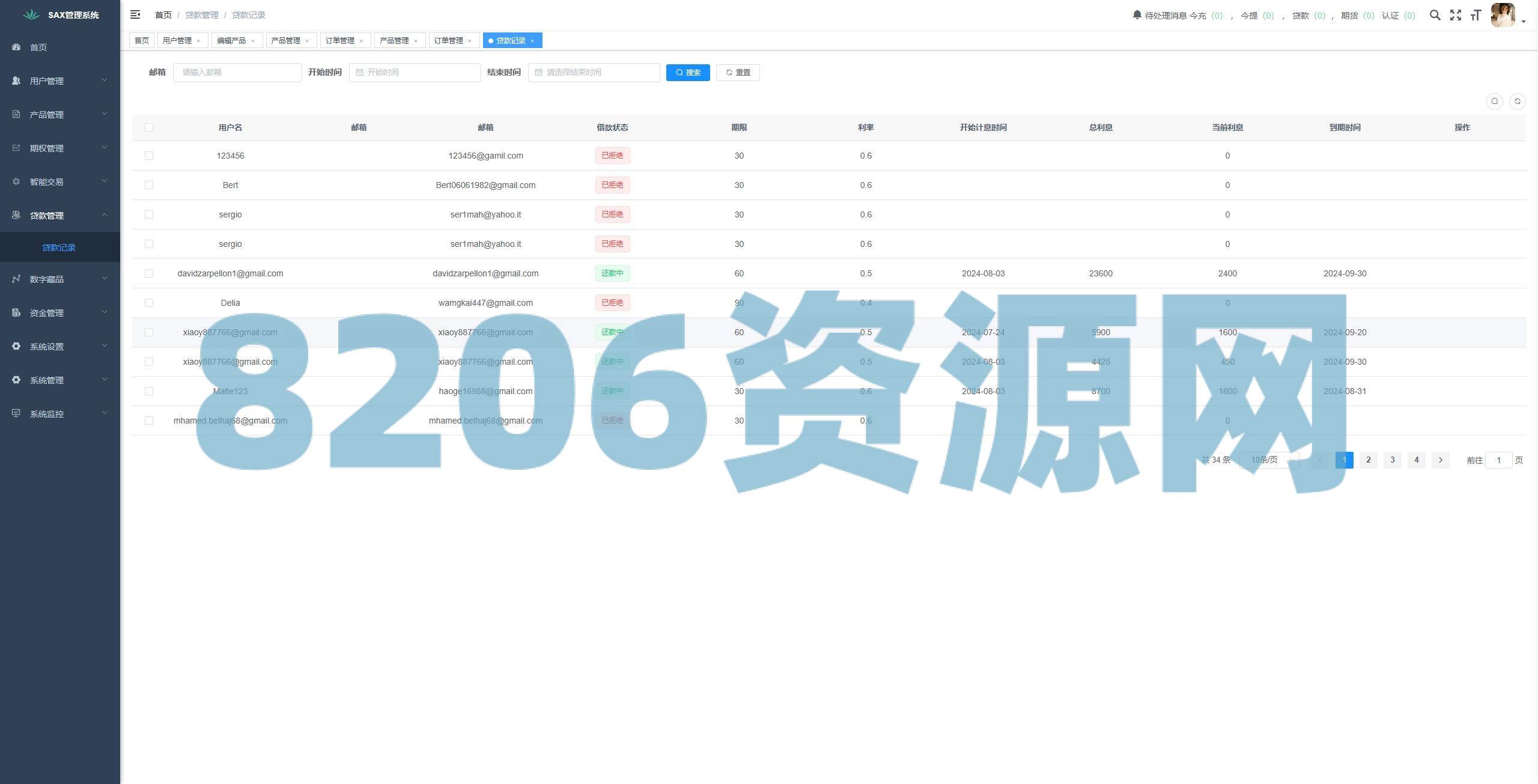Click the blue 搜索 button
Image resolution: width=1538 pixels, height=784 pixels.
coord(688,73)
